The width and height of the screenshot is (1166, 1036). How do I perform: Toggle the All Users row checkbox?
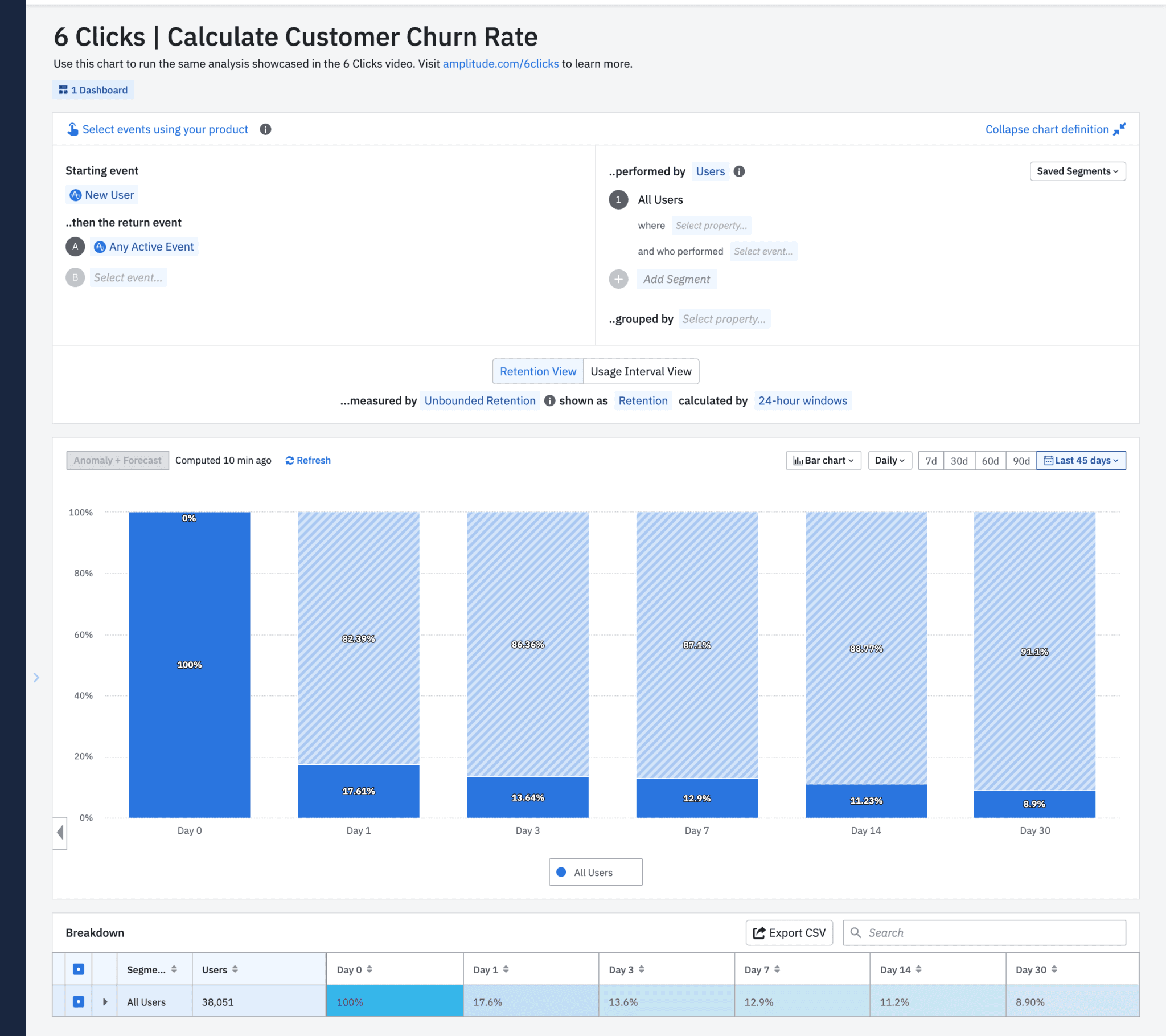coord(78,1001)
